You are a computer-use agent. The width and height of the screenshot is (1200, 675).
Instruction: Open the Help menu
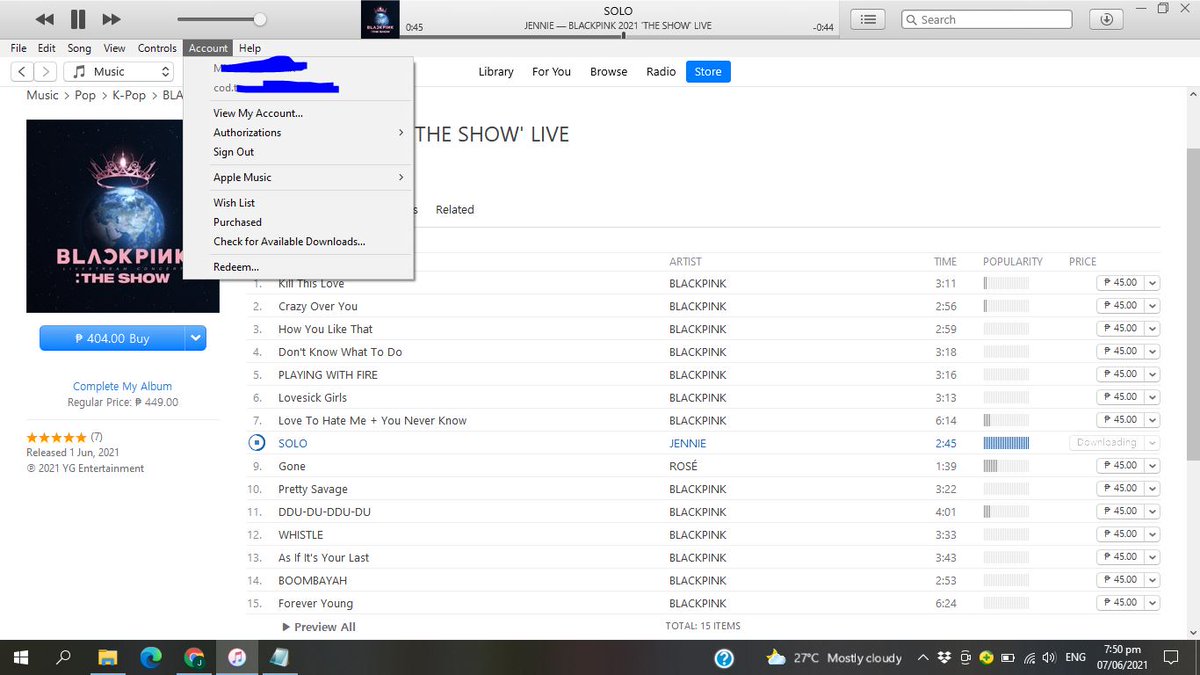[x=250, y=48]
